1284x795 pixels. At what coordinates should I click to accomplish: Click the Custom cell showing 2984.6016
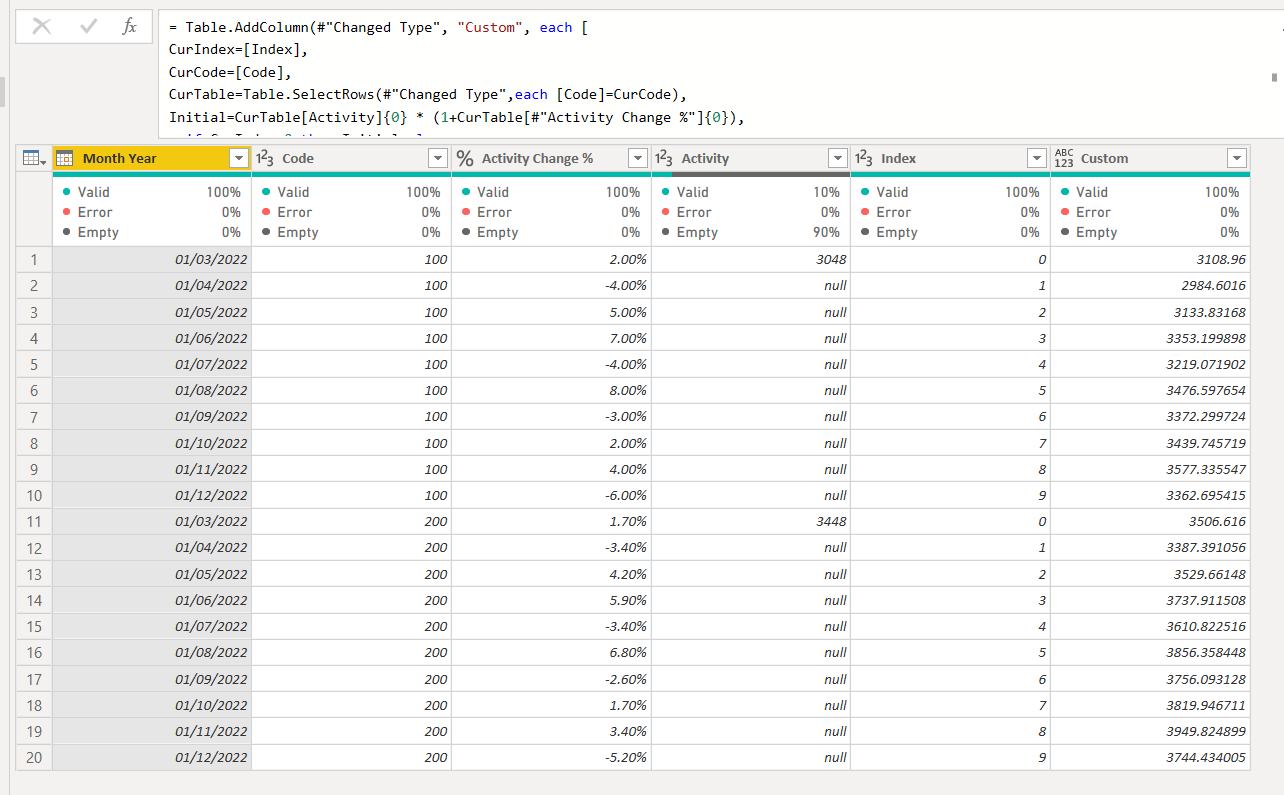click(x=1150, y=285)
